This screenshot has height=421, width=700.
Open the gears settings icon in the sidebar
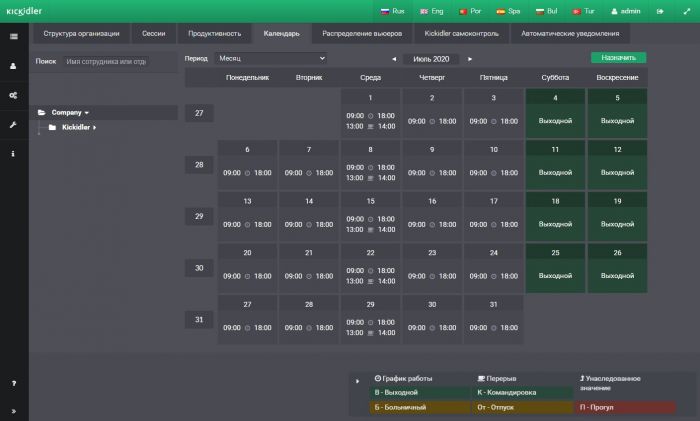pos(13,95)
